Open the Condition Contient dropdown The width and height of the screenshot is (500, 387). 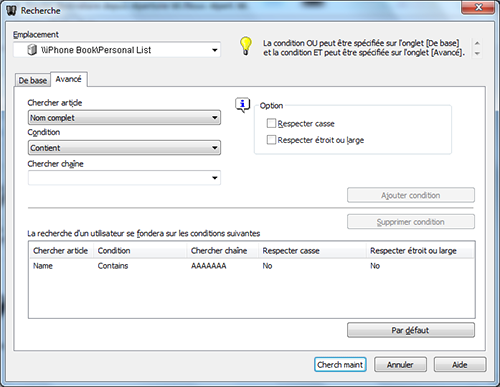point(124,148)
